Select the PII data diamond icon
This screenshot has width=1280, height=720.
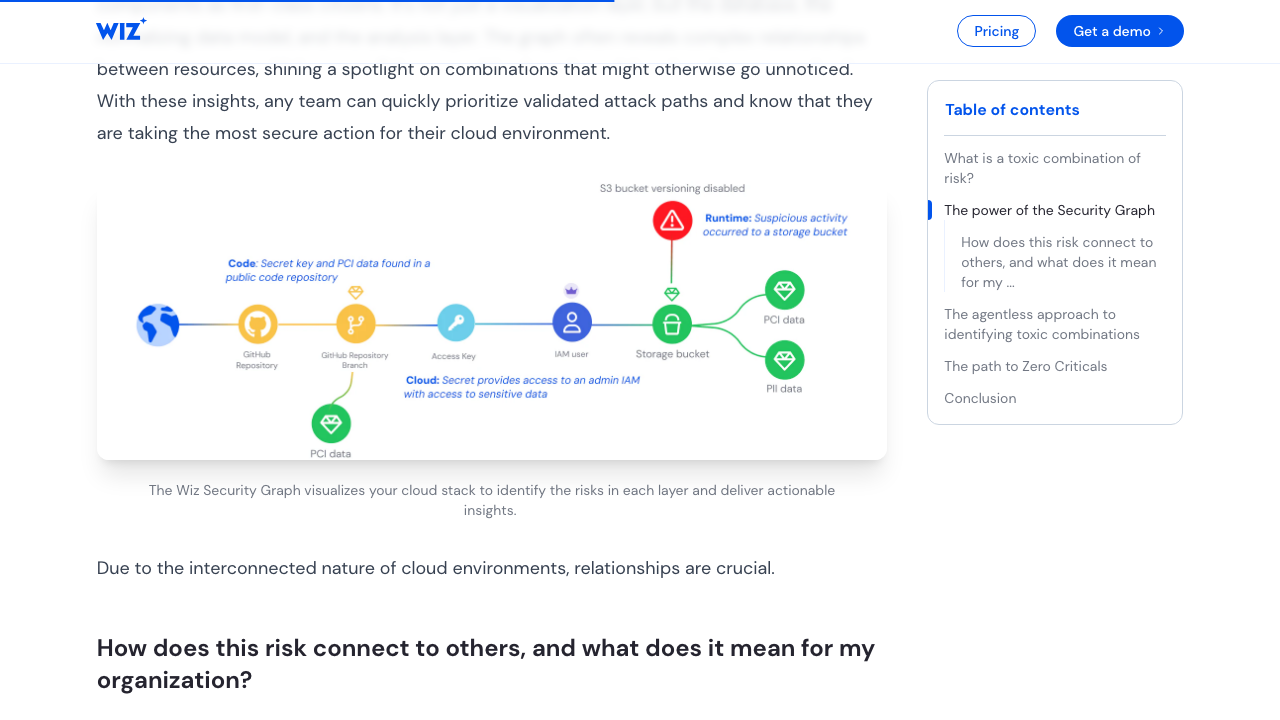point(785,360)
